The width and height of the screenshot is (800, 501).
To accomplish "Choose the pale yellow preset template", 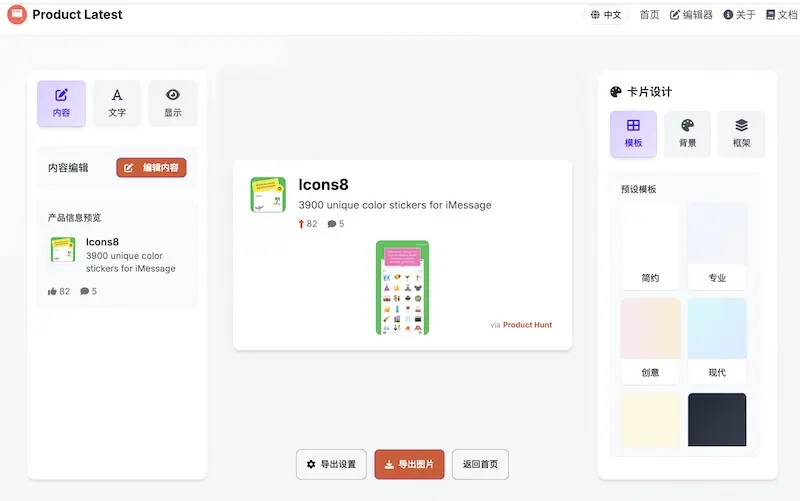I will tap(650, 419).
